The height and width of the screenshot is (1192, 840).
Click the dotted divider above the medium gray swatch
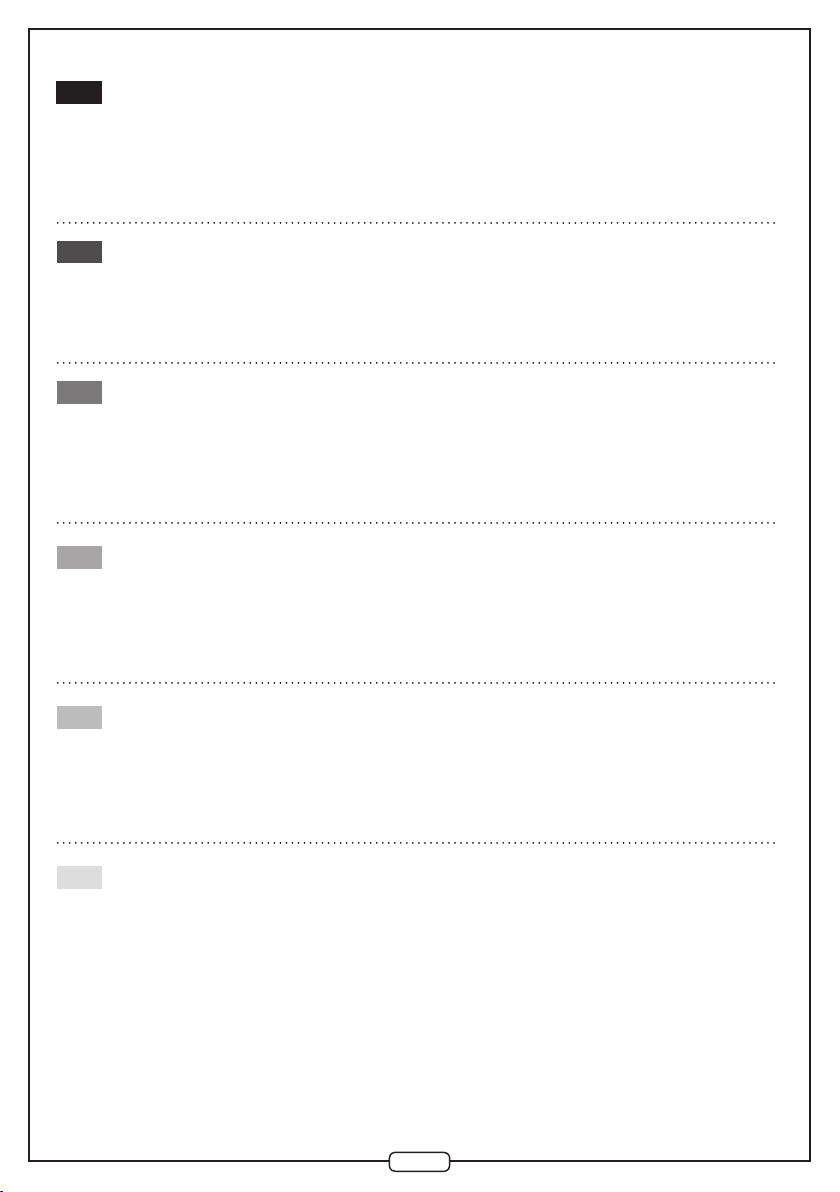point(416,523)
